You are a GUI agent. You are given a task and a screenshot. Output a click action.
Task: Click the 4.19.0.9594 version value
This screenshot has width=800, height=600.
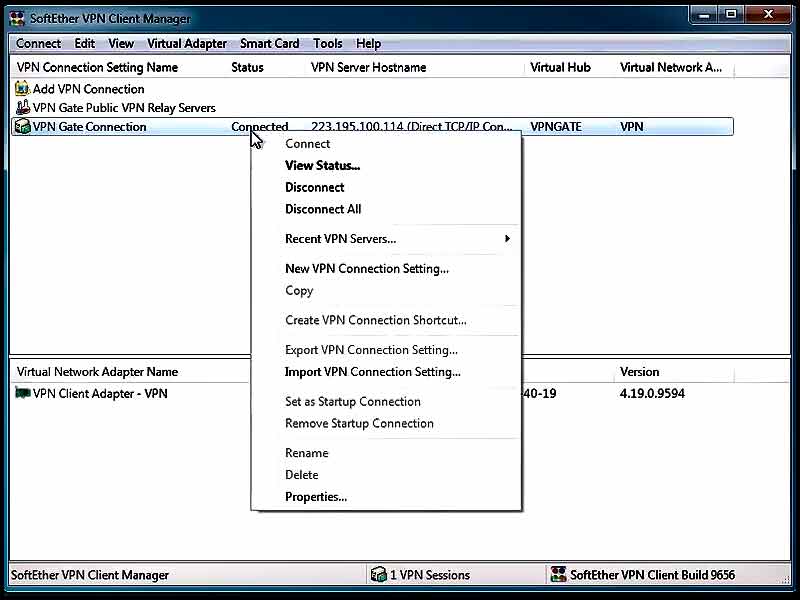click(652, 393)
